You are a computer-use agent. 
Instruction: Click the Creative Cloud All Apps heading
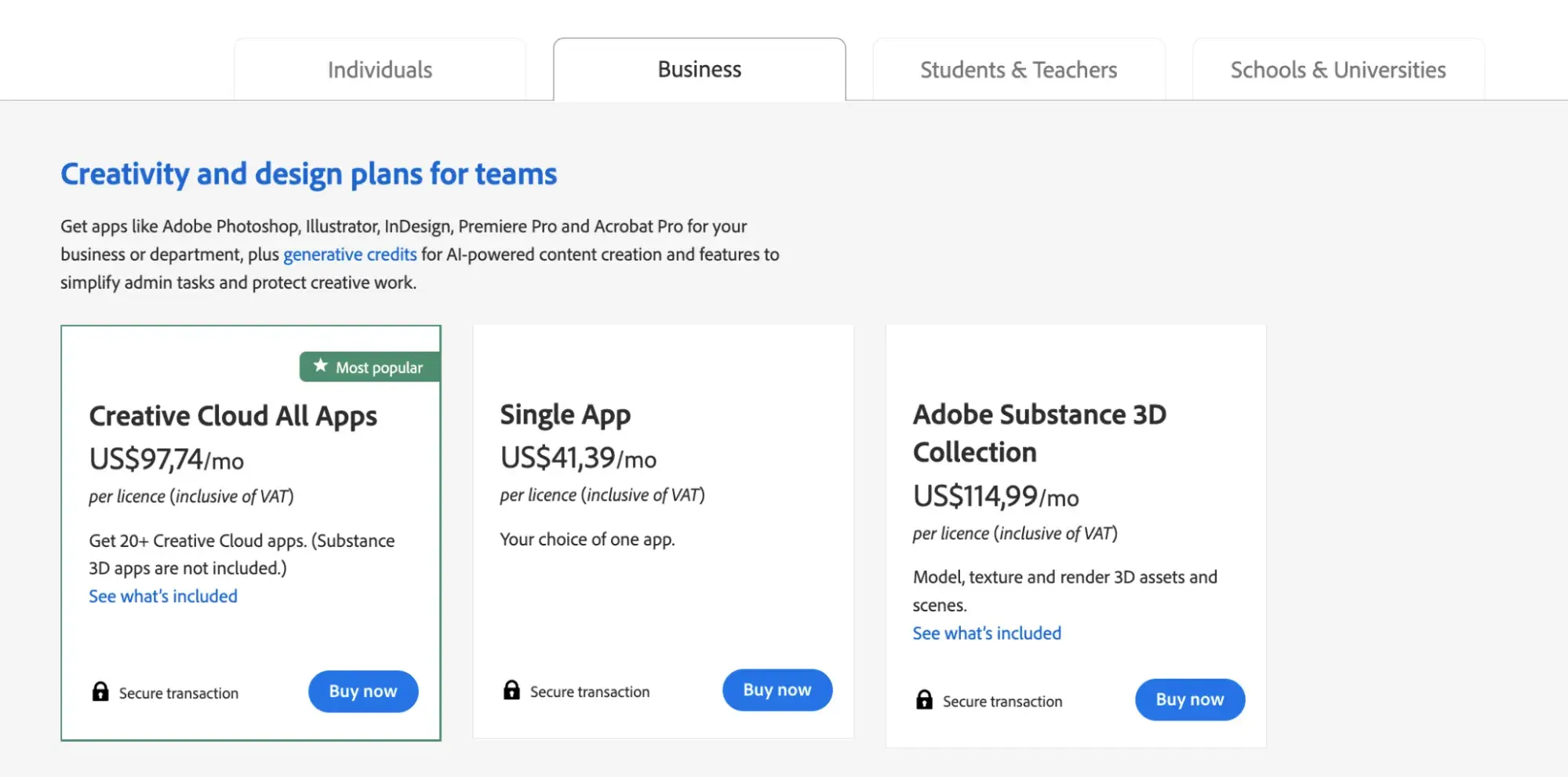(x=233, y=416)
